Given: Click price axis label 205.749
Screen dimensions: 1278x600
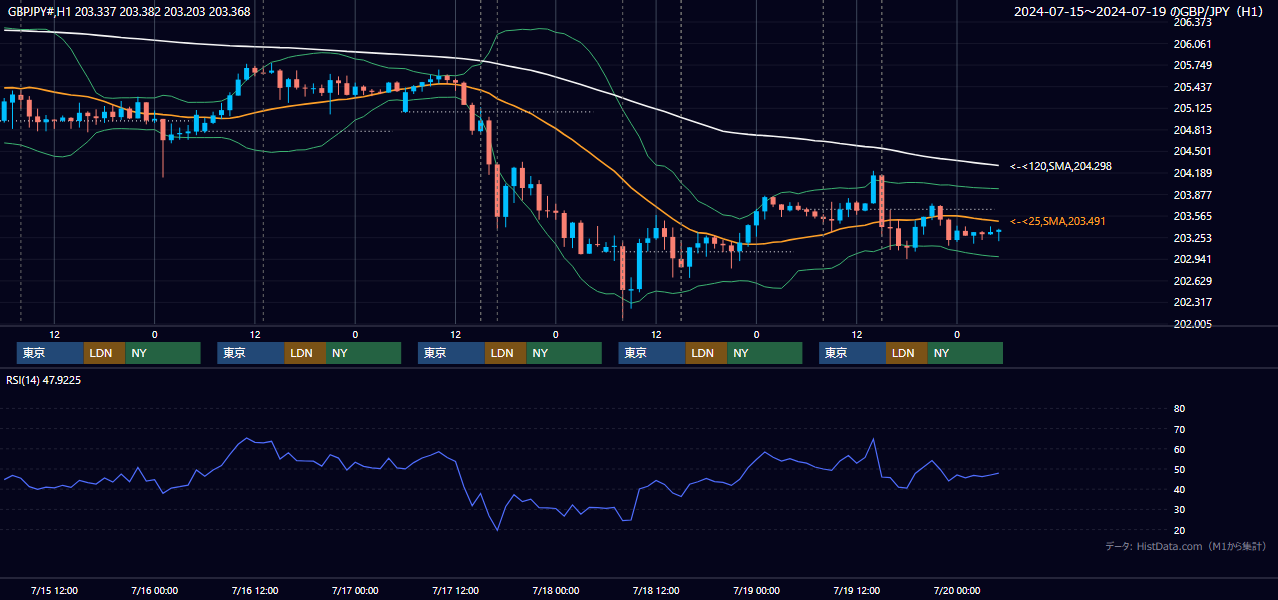Looking at the screenshot, I should pyautogui.click(x=1192, y=65).
